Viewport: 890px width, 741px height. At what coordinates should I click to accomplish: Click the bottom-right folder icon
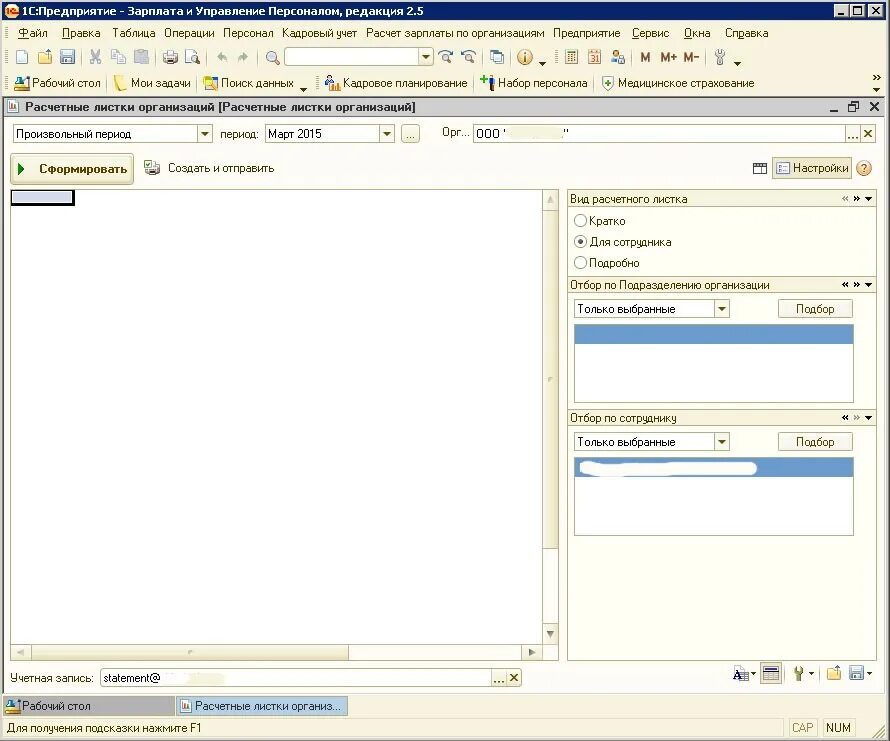(x=834, y=673)
